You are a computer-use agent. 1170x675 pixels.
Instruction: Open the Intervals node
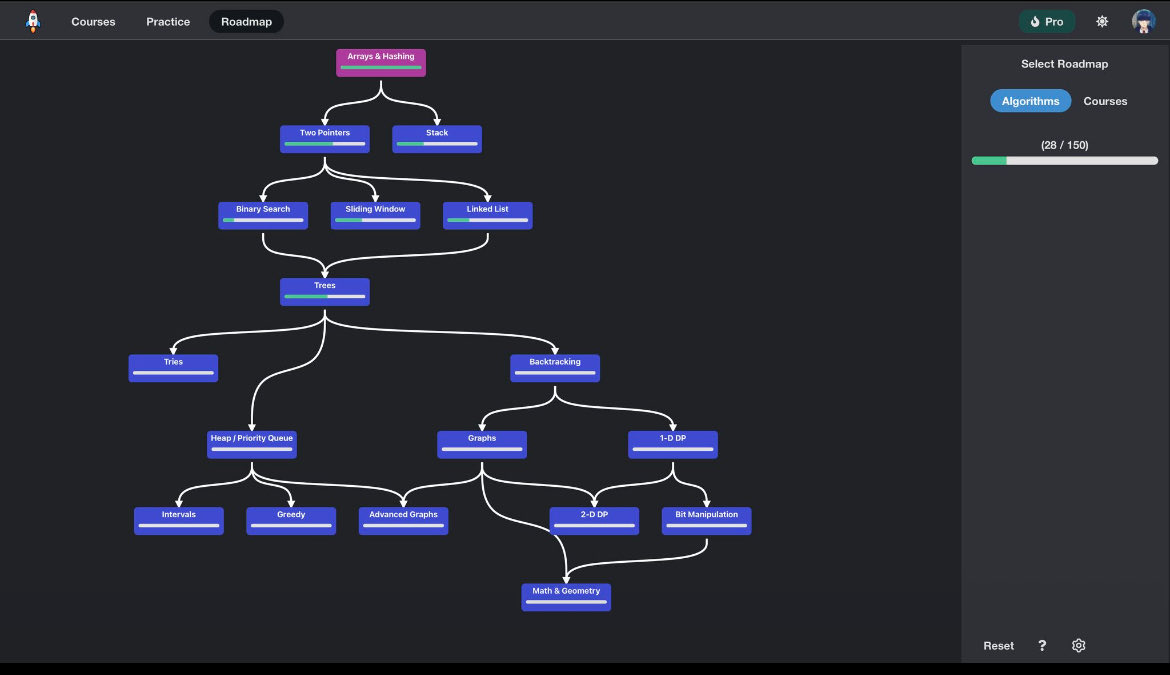click(x=179, y=521)
